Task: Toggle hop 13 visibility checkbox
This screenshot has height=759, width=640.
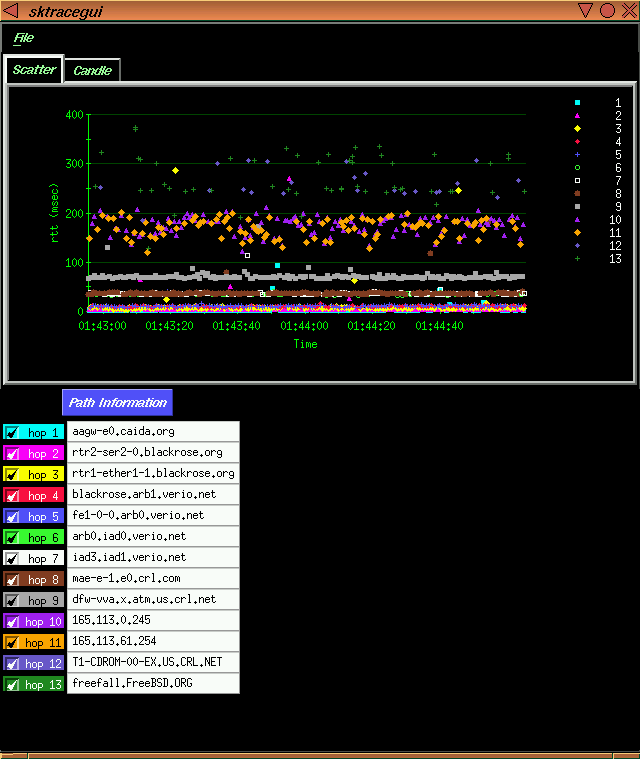Action: click(13, 684)
